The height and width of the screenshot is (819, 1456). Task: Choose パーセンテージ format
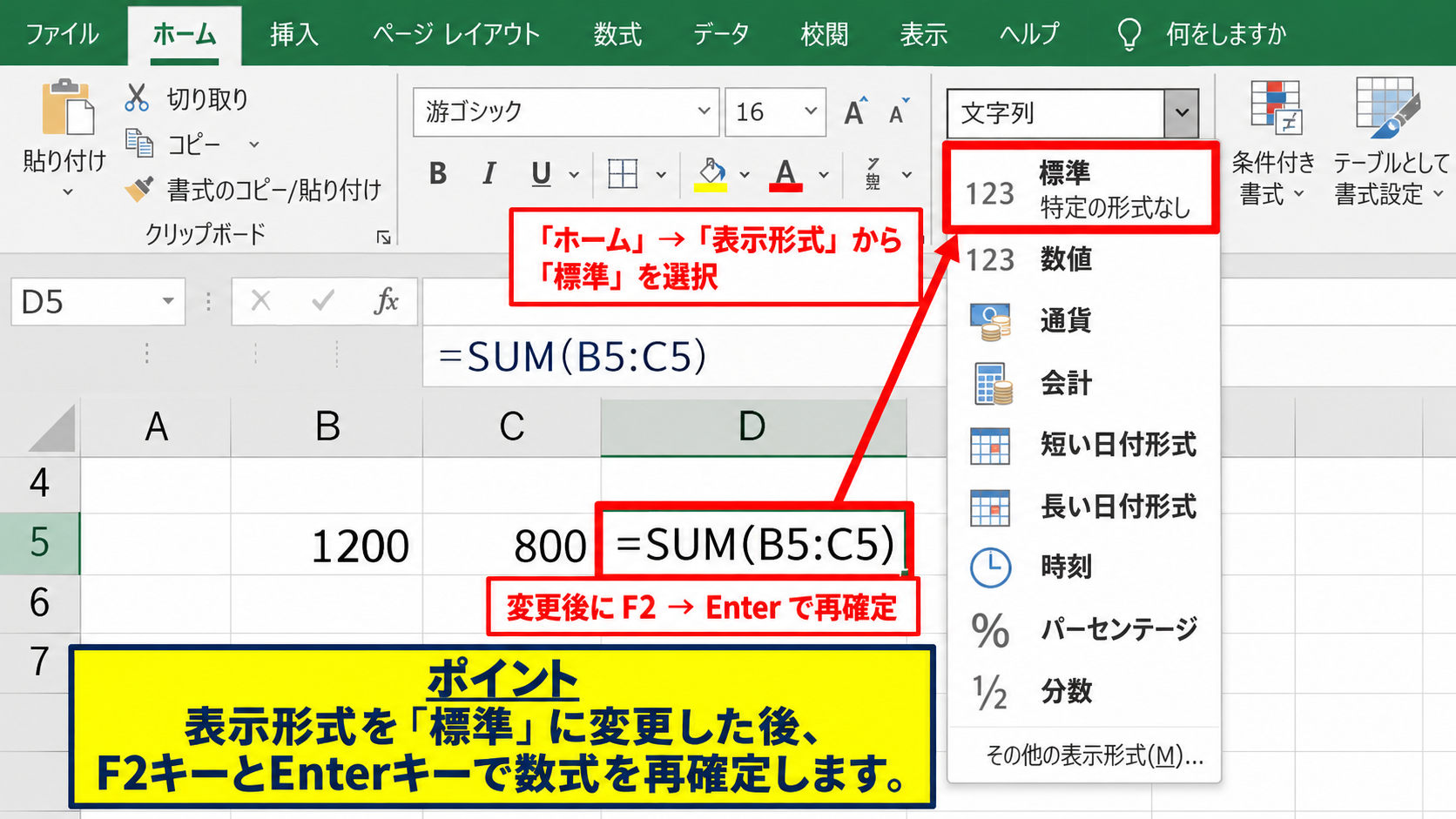pos(1083,629)
